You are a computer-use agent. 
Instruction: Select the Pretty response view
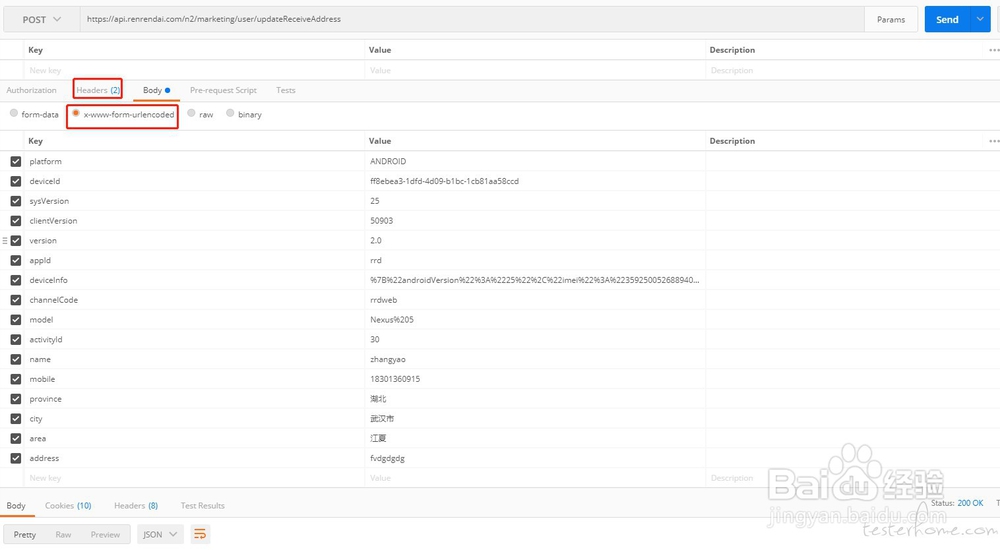click(x=25, y=534)
